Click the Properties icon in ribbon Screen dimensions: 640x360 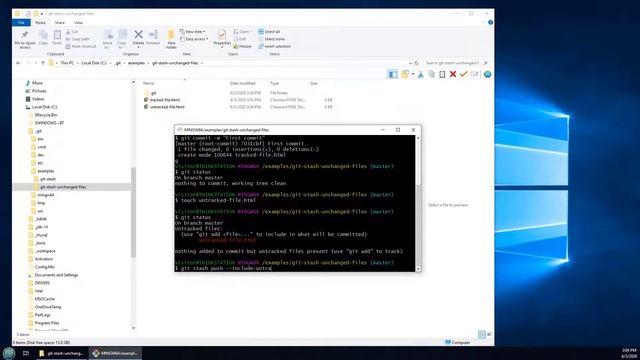(x=222, y=35)
